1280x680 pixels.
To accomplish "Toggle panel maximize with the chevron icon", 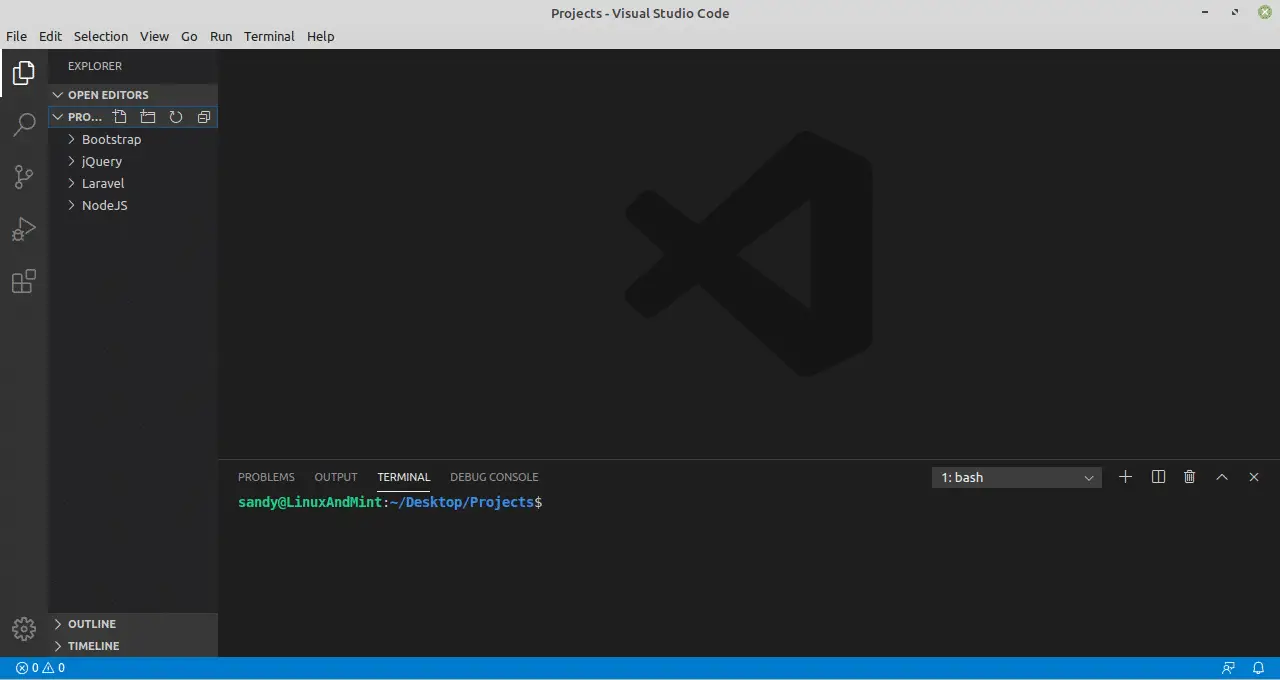I will click(1221, 477).
